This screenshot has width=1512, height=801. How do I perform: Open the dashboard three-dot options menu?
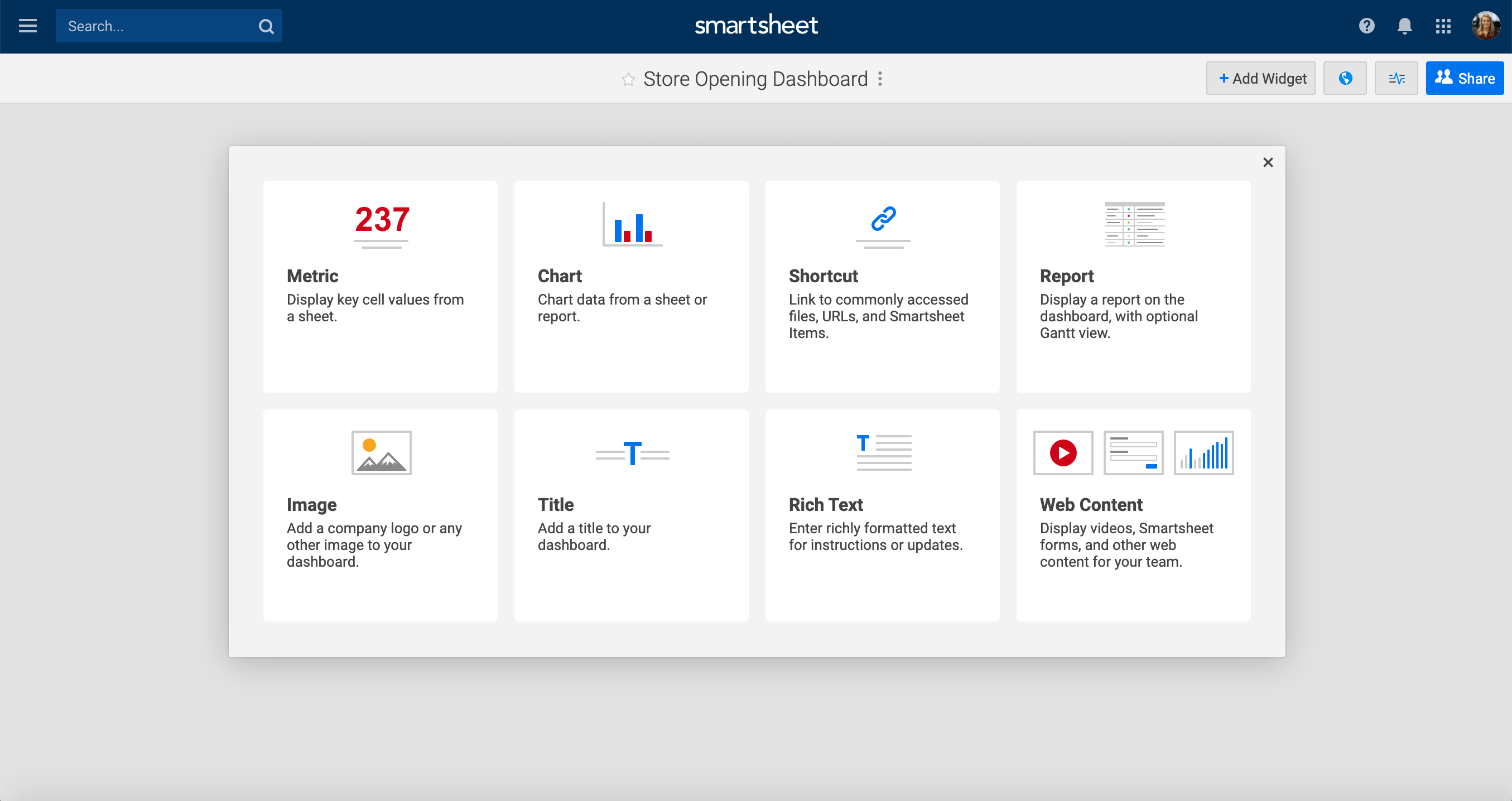tap(880, 79)
